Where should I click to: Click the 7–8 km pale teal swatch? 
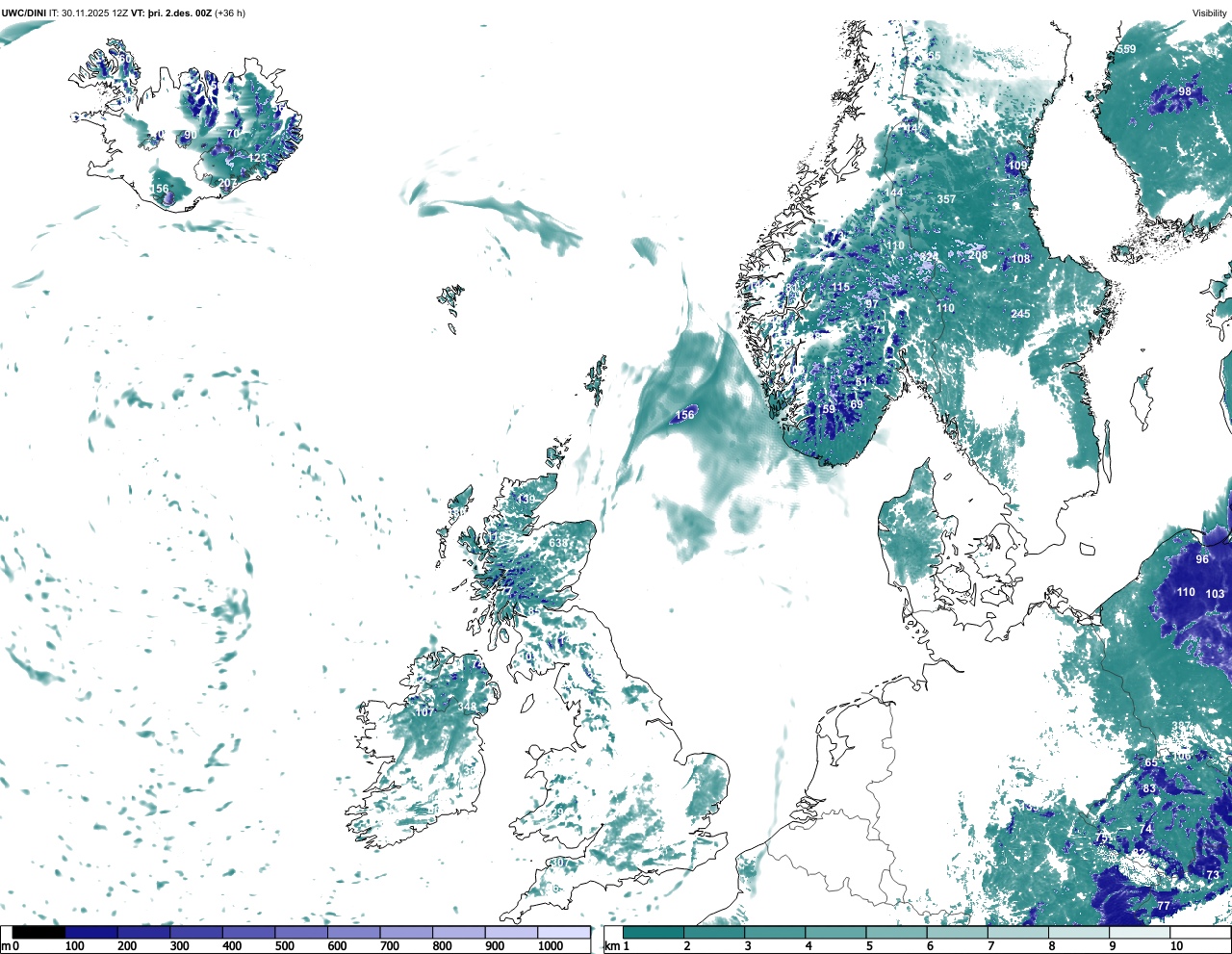(1017, 932)
